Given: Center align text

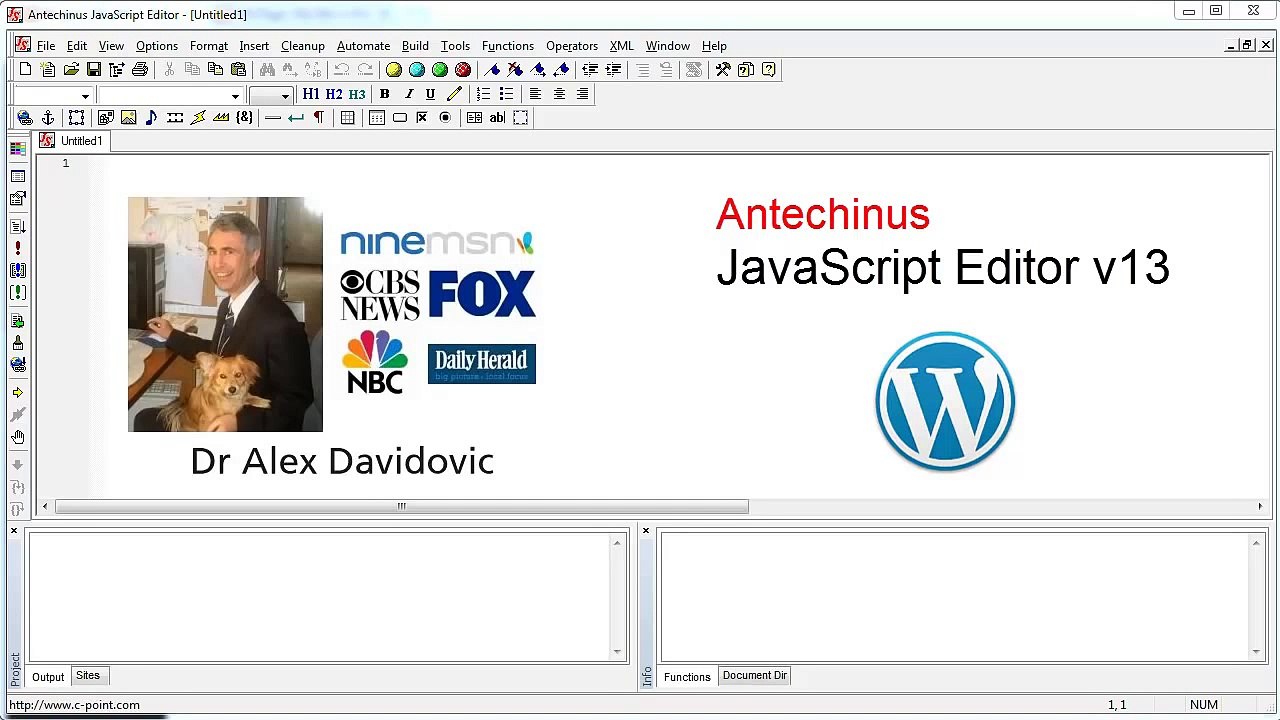Looking at the screenshot, I should click(559, 94).
